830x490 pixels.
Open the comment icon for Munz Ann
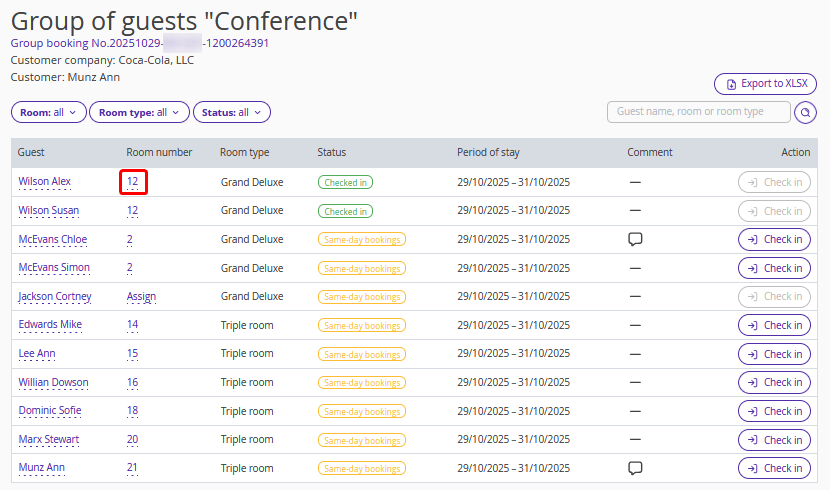click(x=634, y=468)
